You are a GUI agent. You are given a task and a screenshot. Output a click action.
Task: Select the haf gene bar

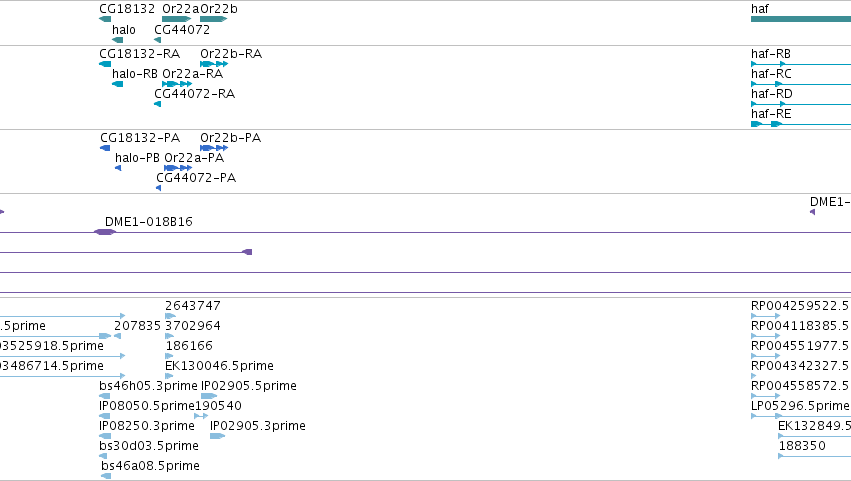(x=801, y=19)
